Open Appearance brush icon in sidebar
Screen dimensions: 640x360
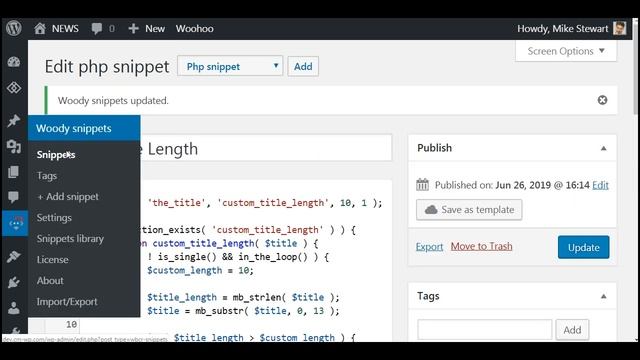point(14,256)
